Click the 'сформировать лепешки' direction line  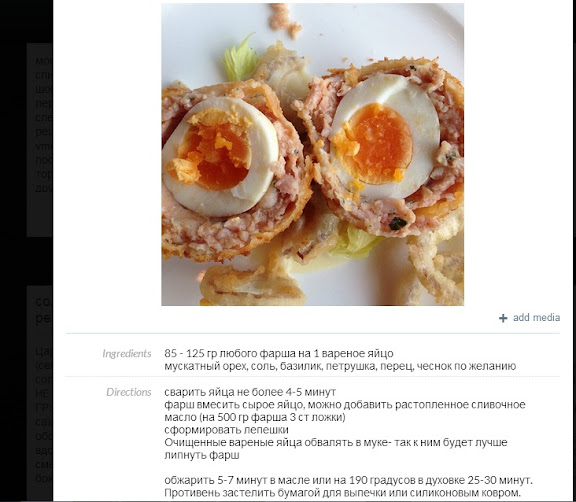[226, 430]
